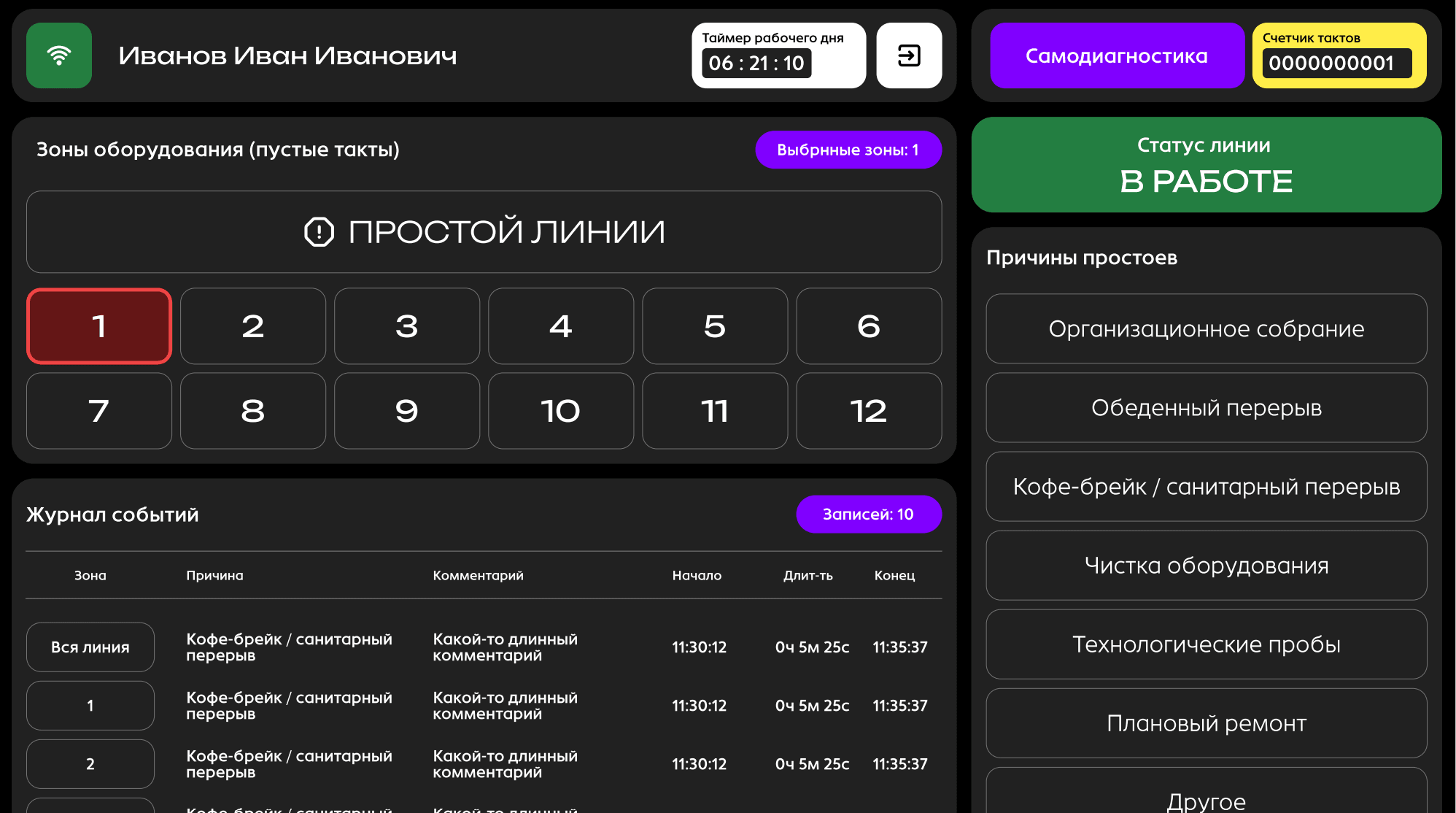Select equipment zone 7
This screenshot has height=813, width=1456.
pos(99,411)
